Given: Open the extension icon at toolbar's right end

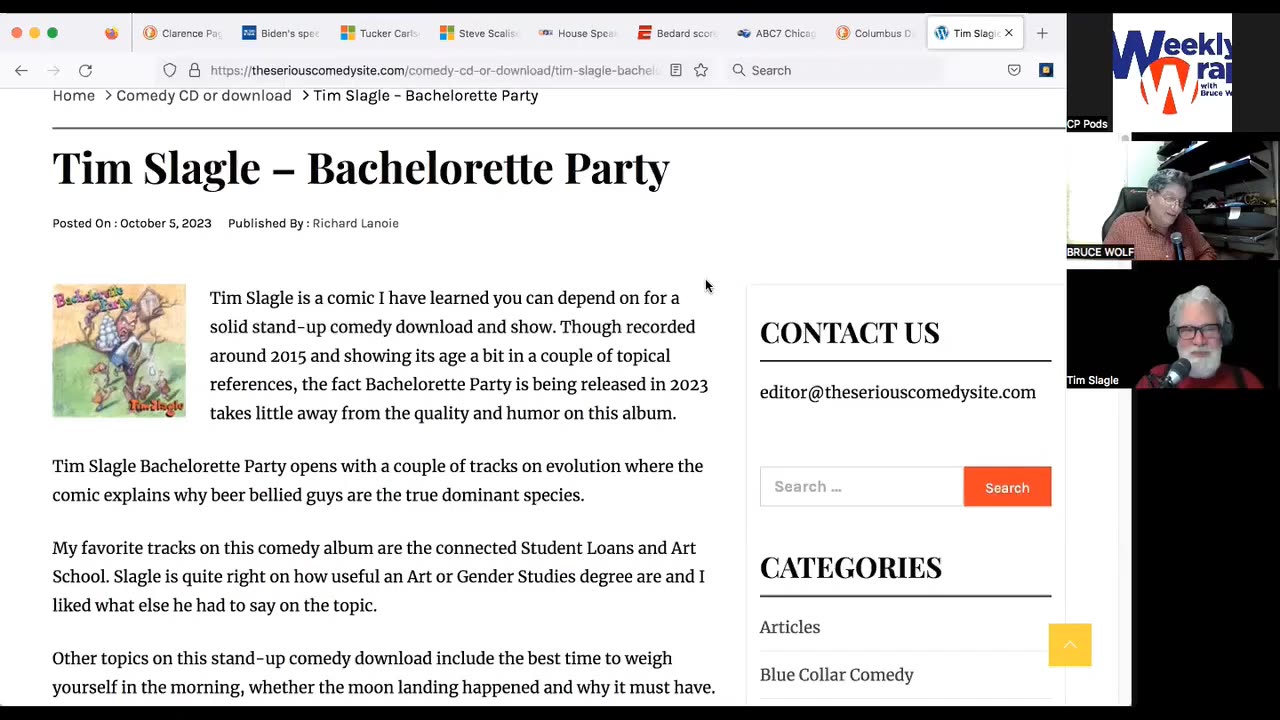Looking at the screenshot, I should [x=1046, y=70].
